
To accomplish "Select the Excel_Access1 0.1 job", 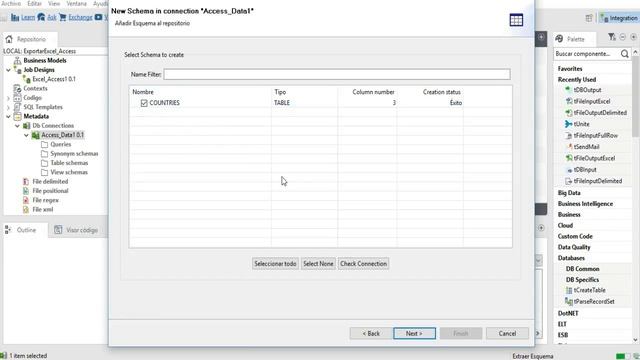I will pos(54,79).
